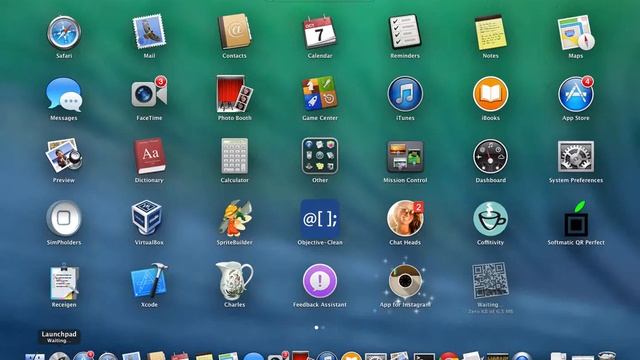Launch FaceTime
This screenshot has width=640, height=360.
149,94
